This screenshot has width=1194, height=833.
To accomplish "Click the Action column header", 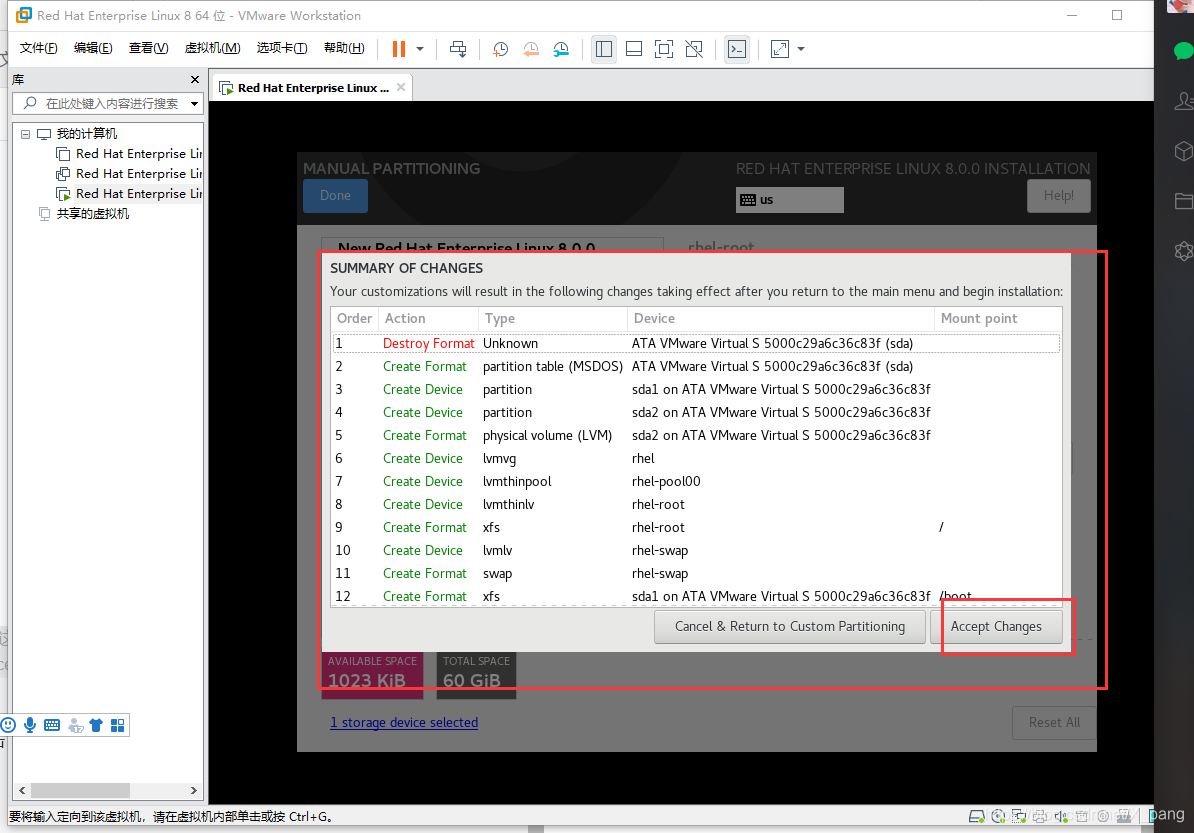I will click(428, 318).
